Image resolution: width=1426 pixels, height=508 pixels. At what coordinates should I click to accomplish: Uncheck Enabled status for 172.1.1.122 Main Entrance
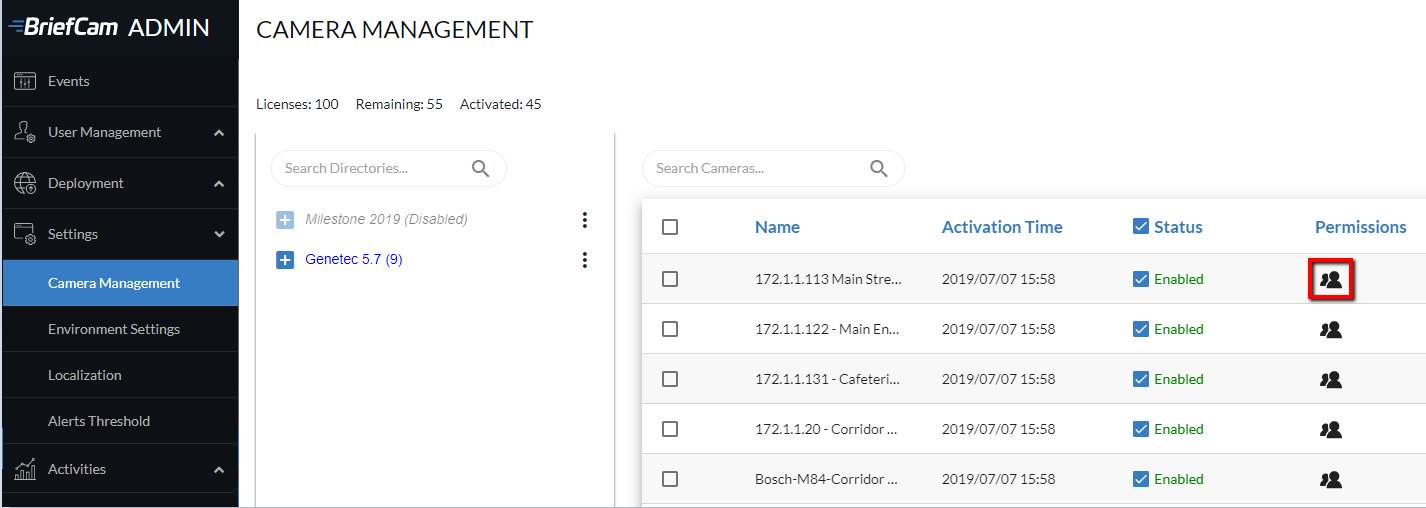point(1141,329)
